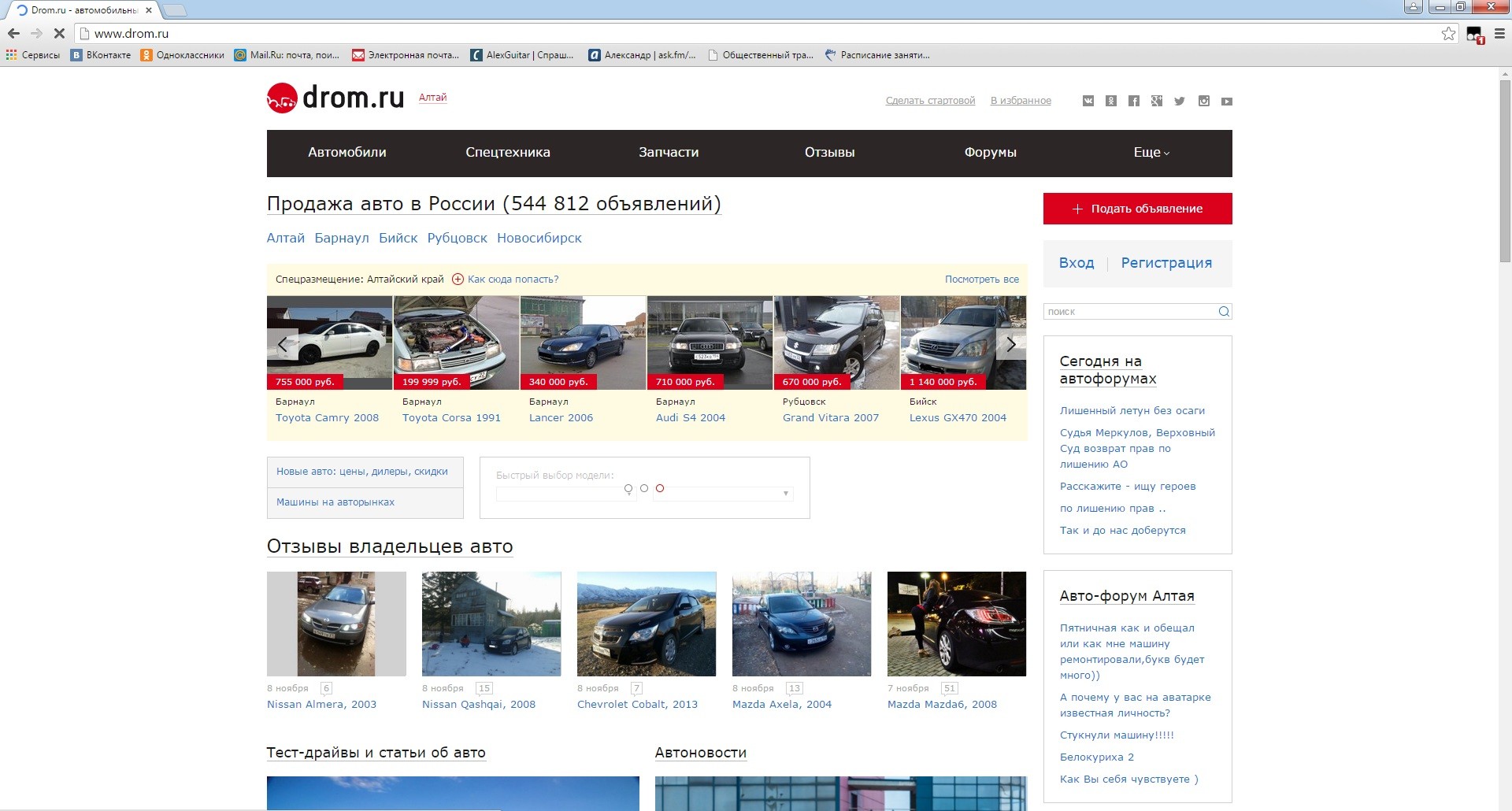Open the Запчасти menu
Screen dimensions: 1512x811
(x=669, y=153)
